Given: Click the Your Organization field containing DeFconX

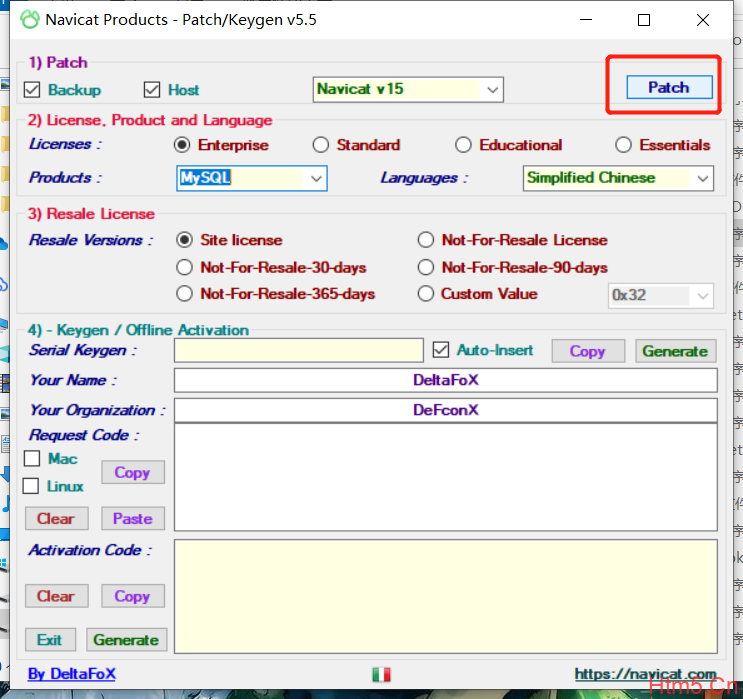Looking at the screenshot, I should 445,410.
